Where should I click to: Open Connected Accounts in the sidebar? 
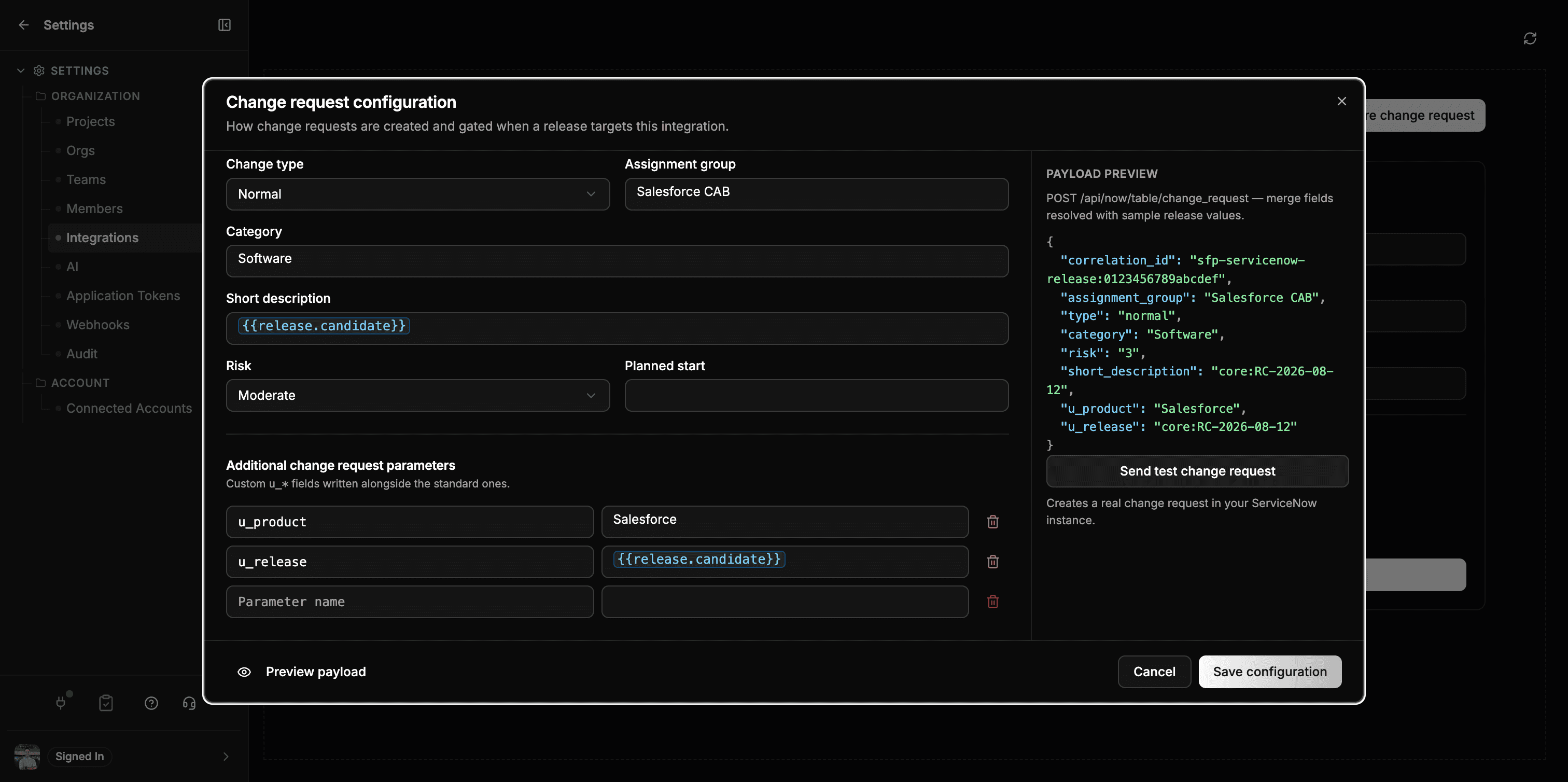(x=129, y=408)
